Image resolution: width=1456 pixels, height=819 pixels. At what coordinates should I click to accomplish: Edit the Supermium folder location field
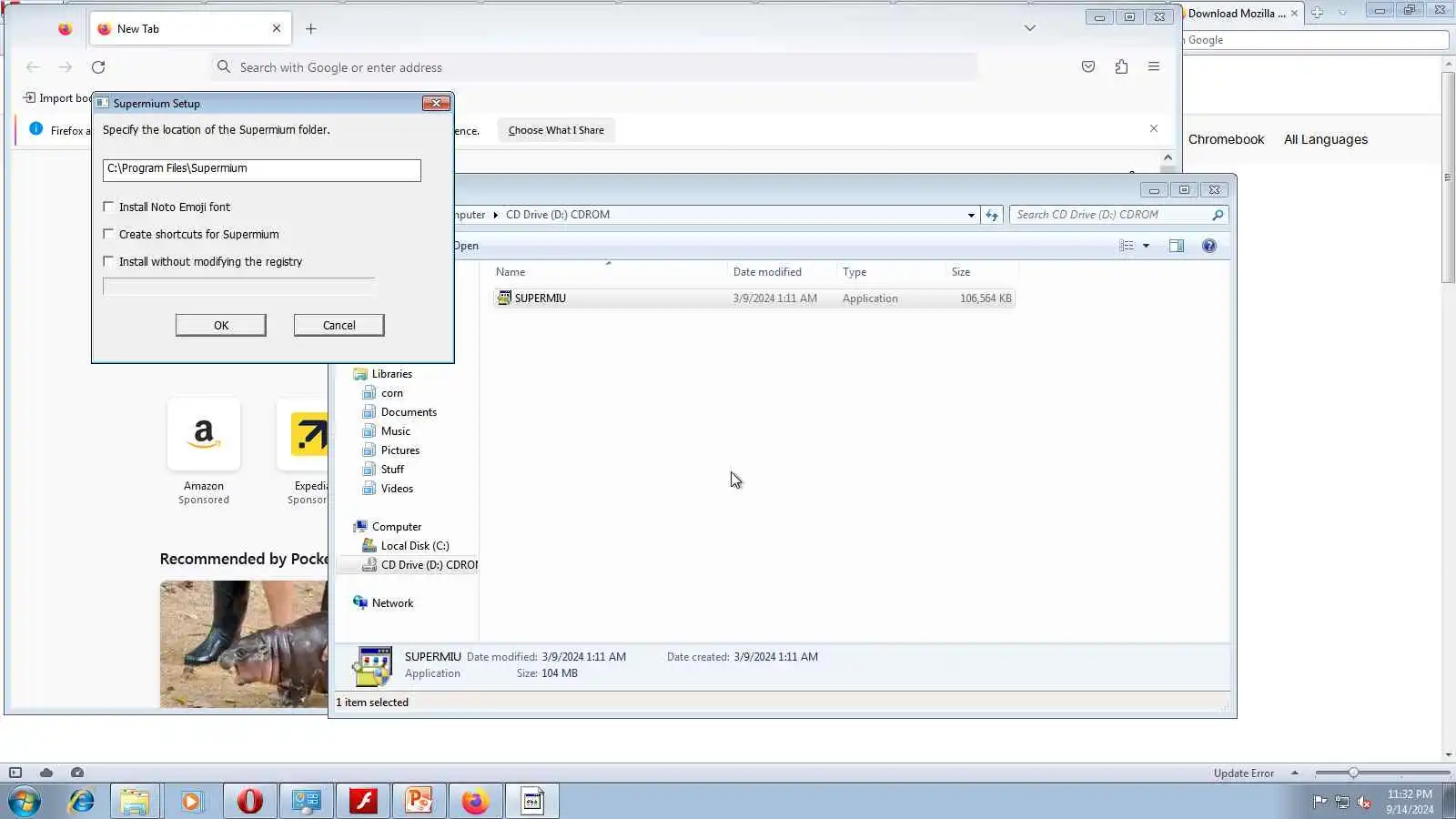click(x=262, y=169)
